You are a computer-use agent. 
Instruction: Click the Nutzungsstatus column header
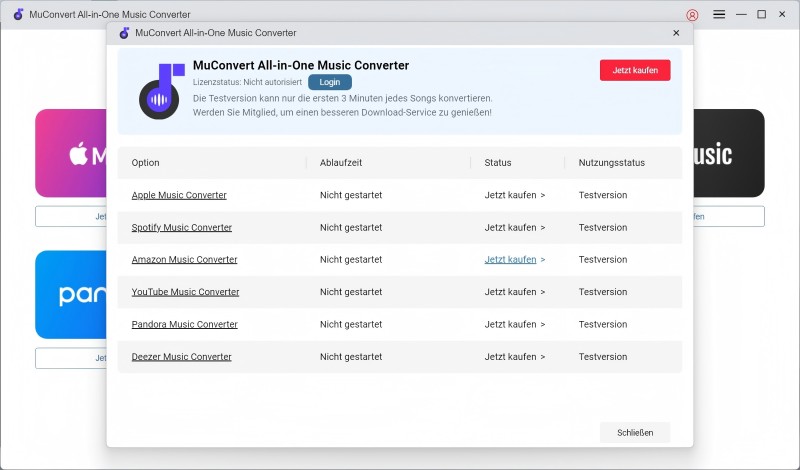[612, 163]
